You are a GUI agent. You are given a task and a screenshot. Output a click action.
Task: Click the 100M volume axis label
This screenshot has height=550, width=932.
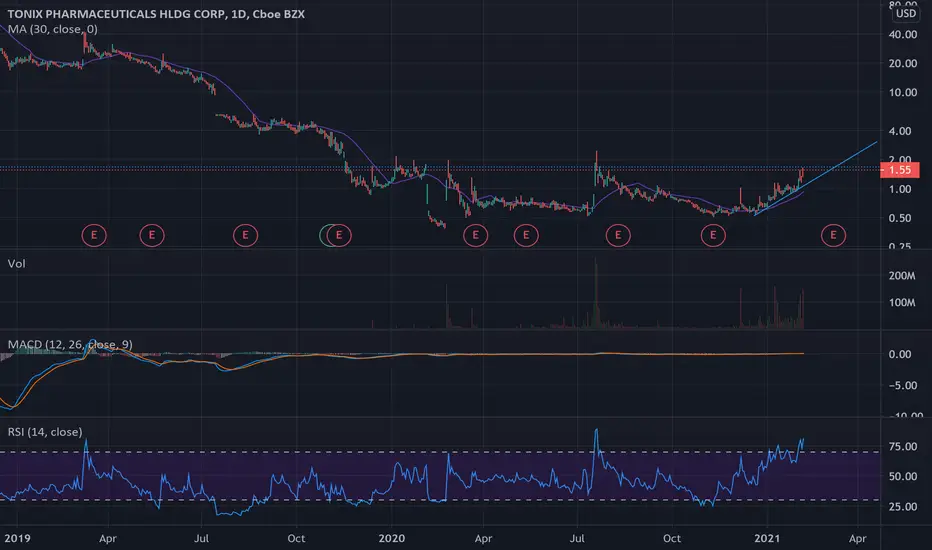[x=902, y=303]
